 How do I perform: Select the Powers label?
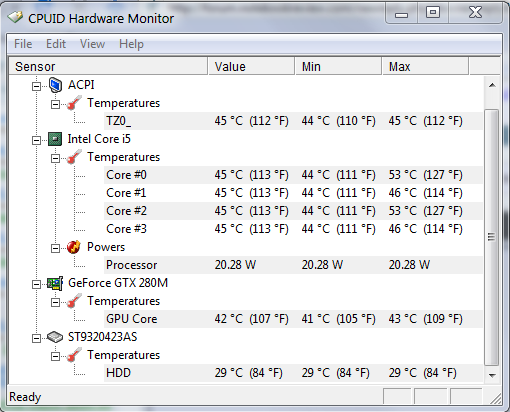tap(106, 247)
